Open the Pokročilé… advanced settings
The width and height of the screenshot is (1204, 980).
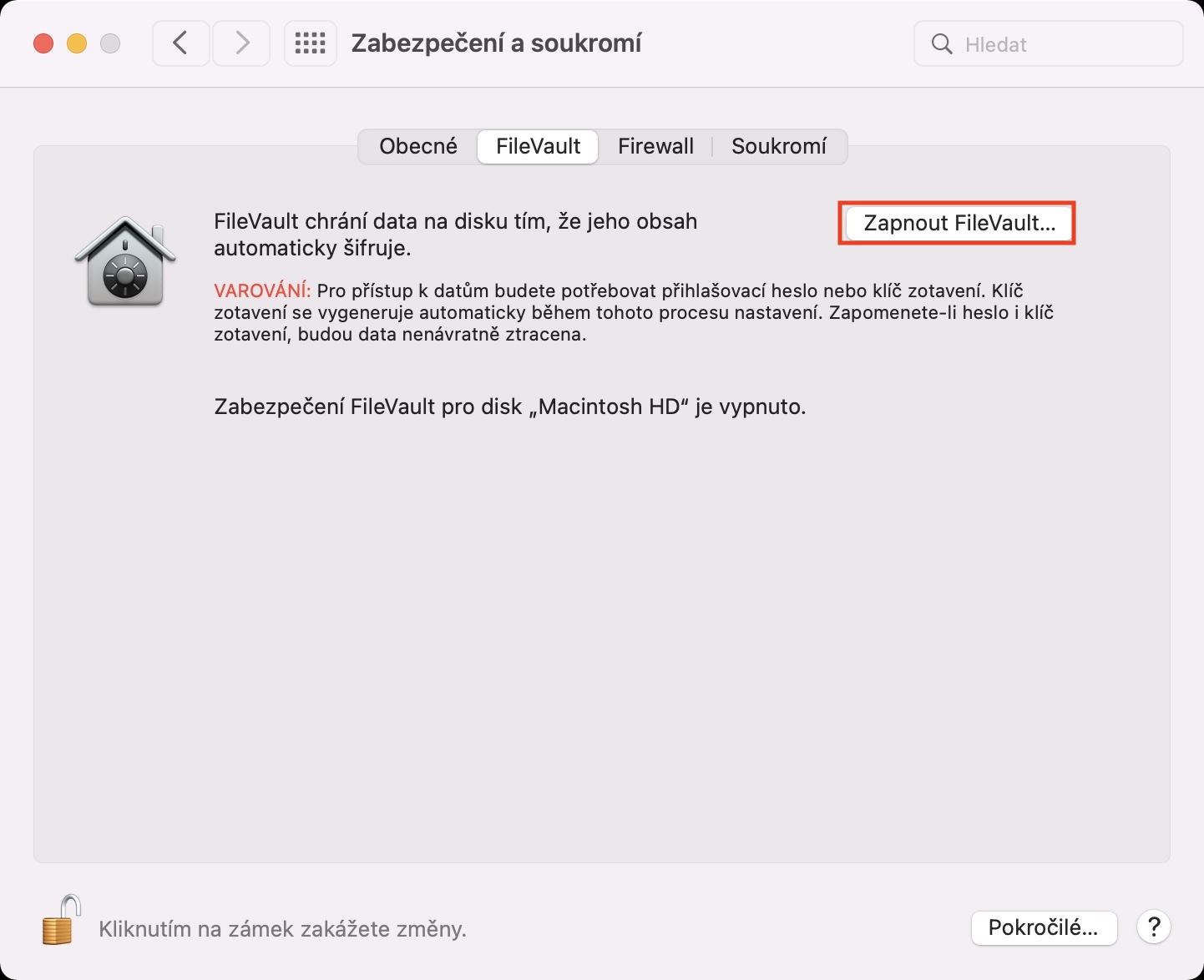click(1044, 927)
